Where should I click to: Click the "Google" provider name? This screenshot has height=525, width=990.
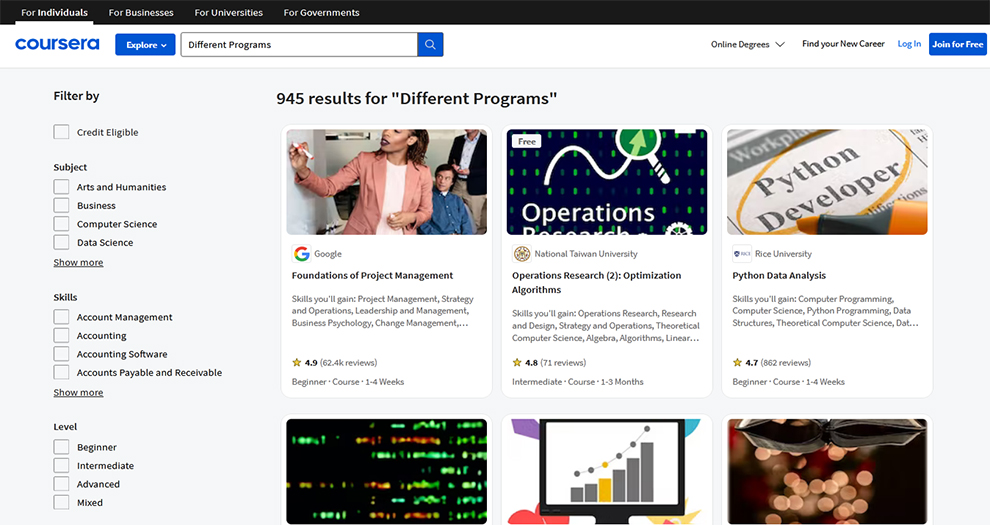click(328, 254)
